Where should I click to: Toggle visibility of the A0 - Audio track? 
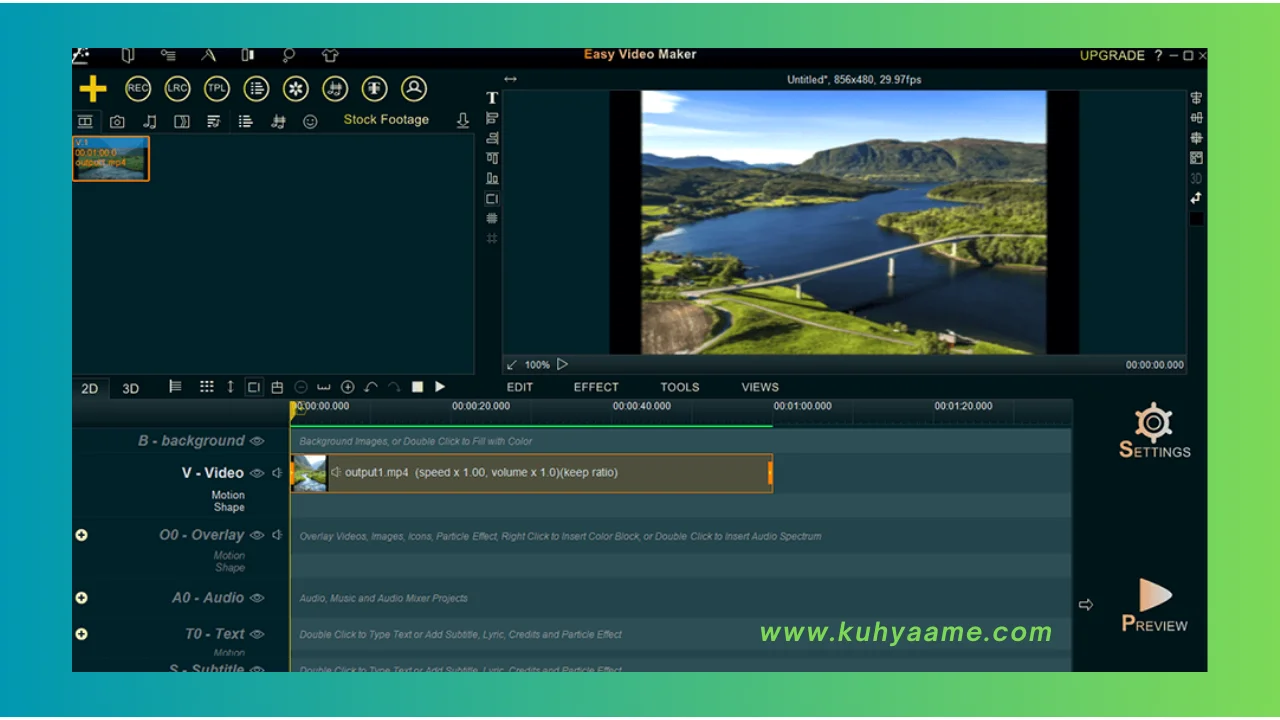(x=257, y=598)
